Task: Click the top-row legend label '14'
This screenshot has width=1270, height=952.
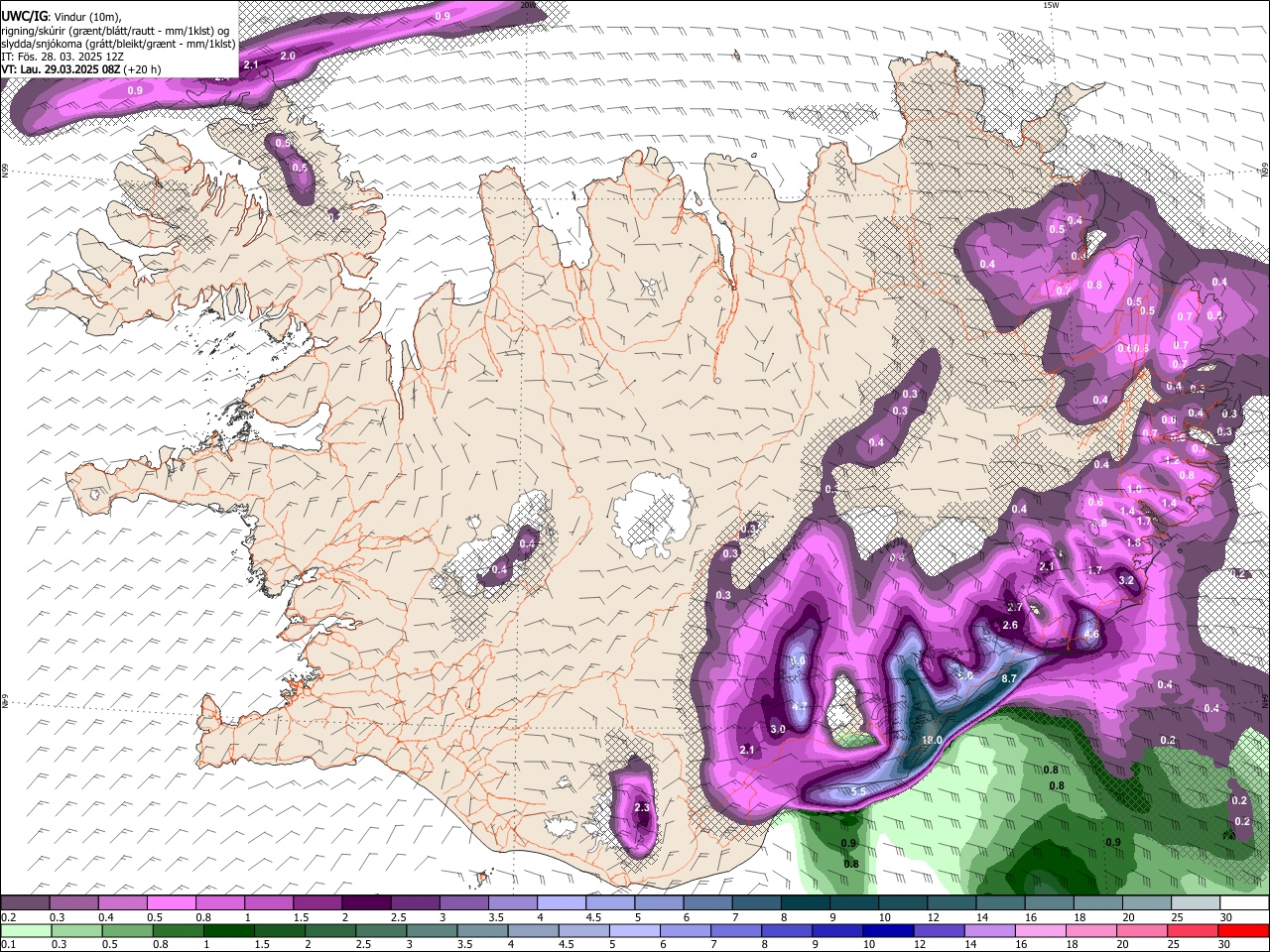Action: coord(981,917)
